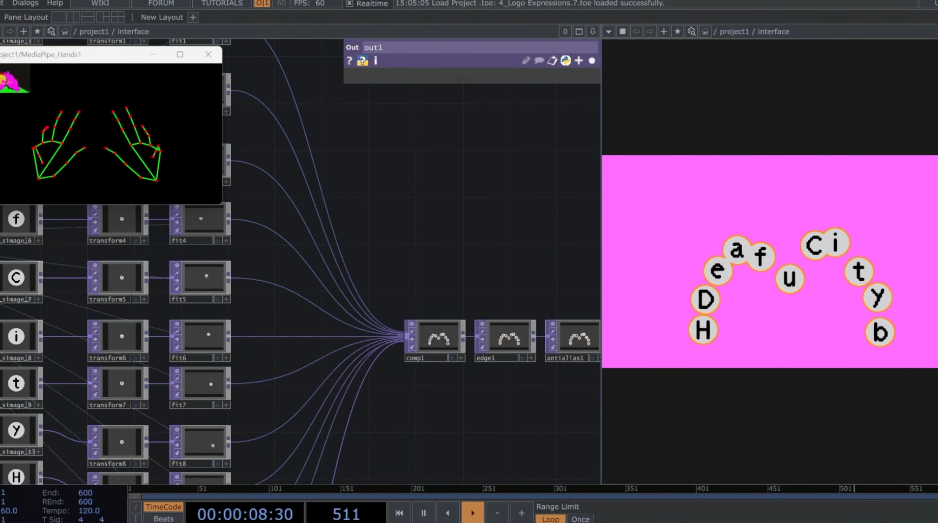
Task: Click the operator help question mark icon
Action: [349, 60]
